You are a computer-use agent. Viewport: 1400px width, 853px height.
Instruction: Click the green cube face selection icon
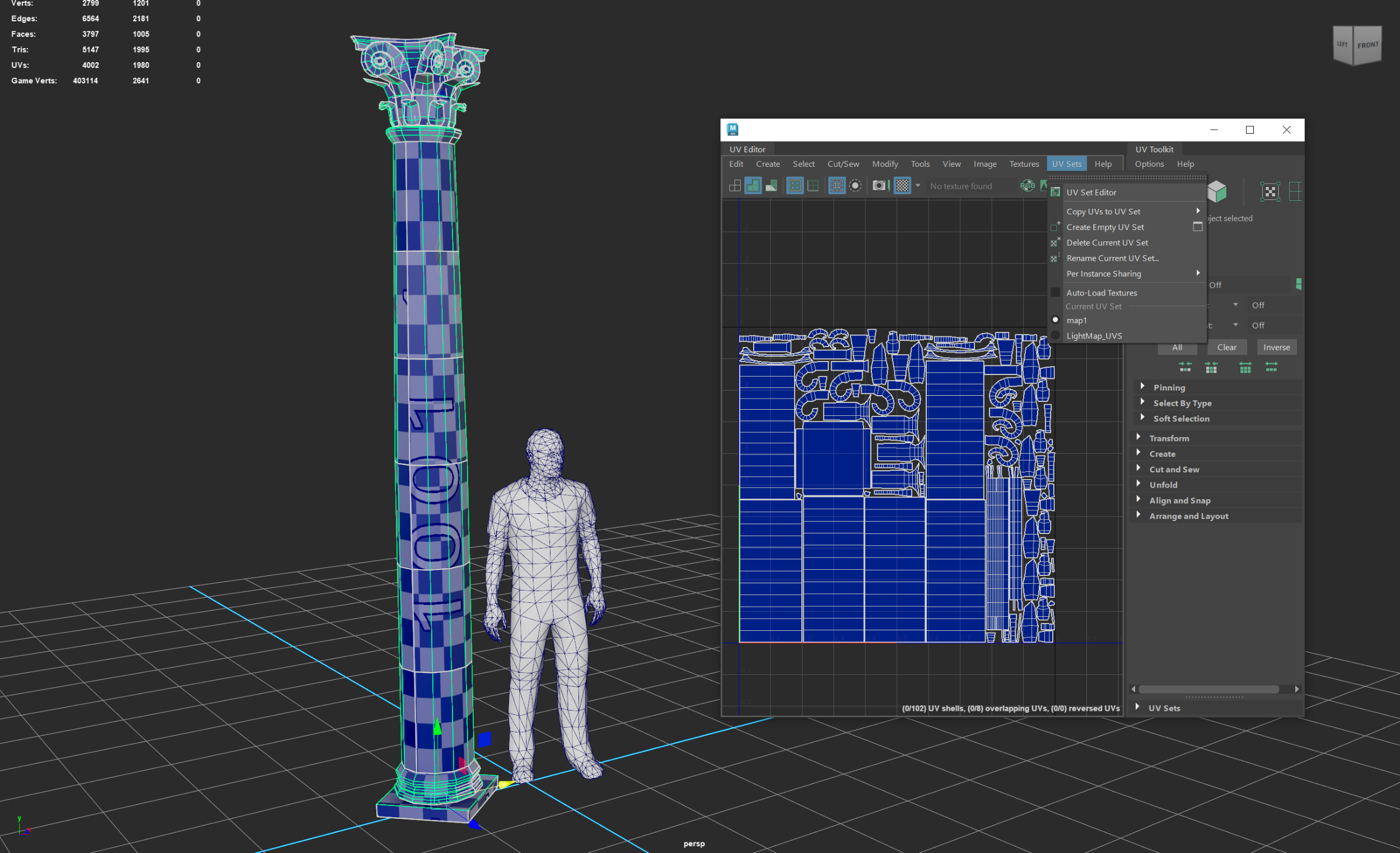(1216, 191)
